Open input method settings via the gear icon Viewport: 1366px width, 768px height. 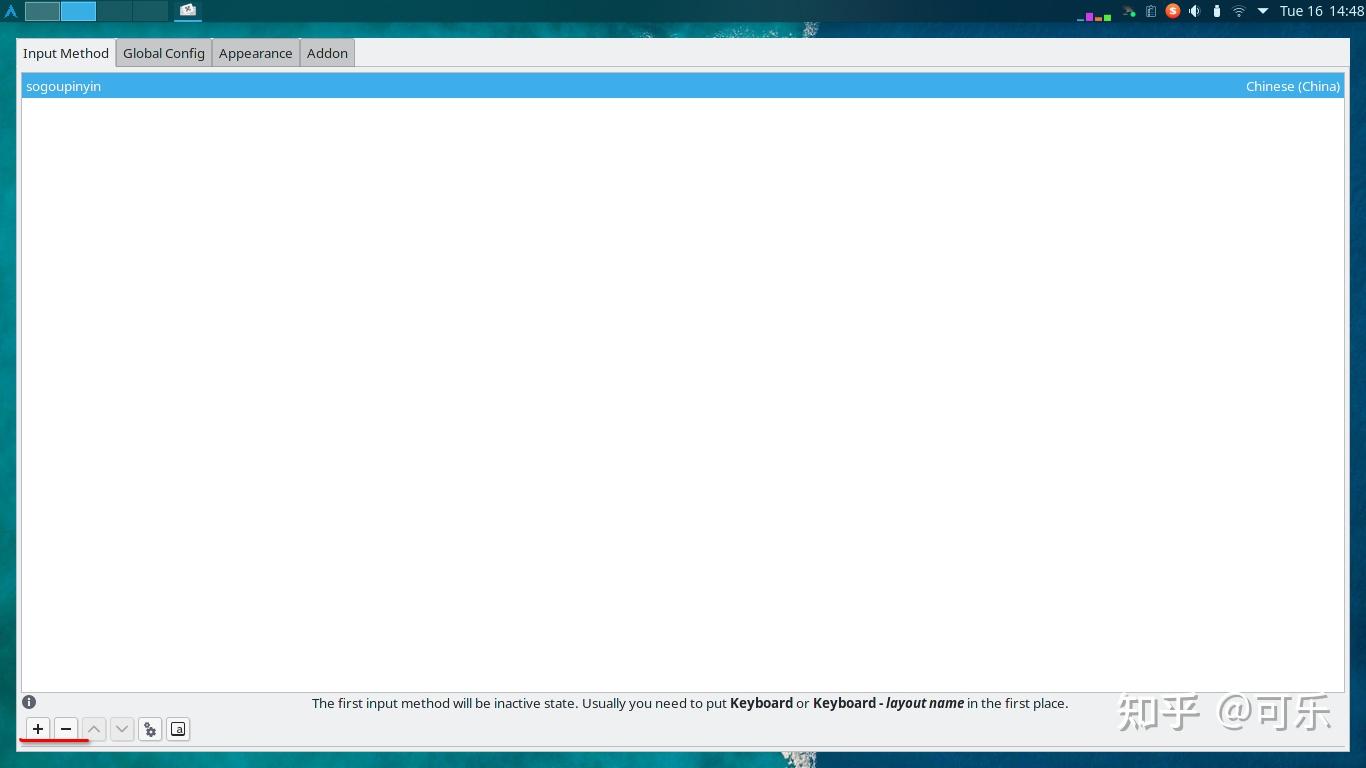(149, 729)
